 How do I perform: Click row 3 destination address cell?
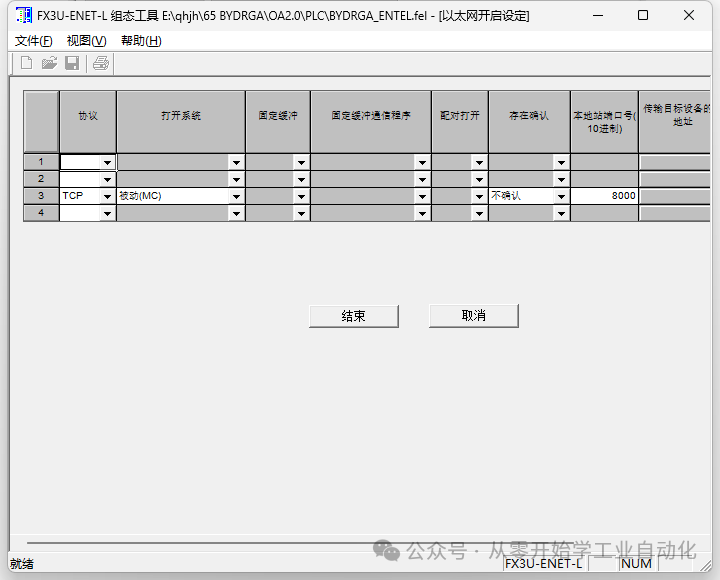[675, 197]
